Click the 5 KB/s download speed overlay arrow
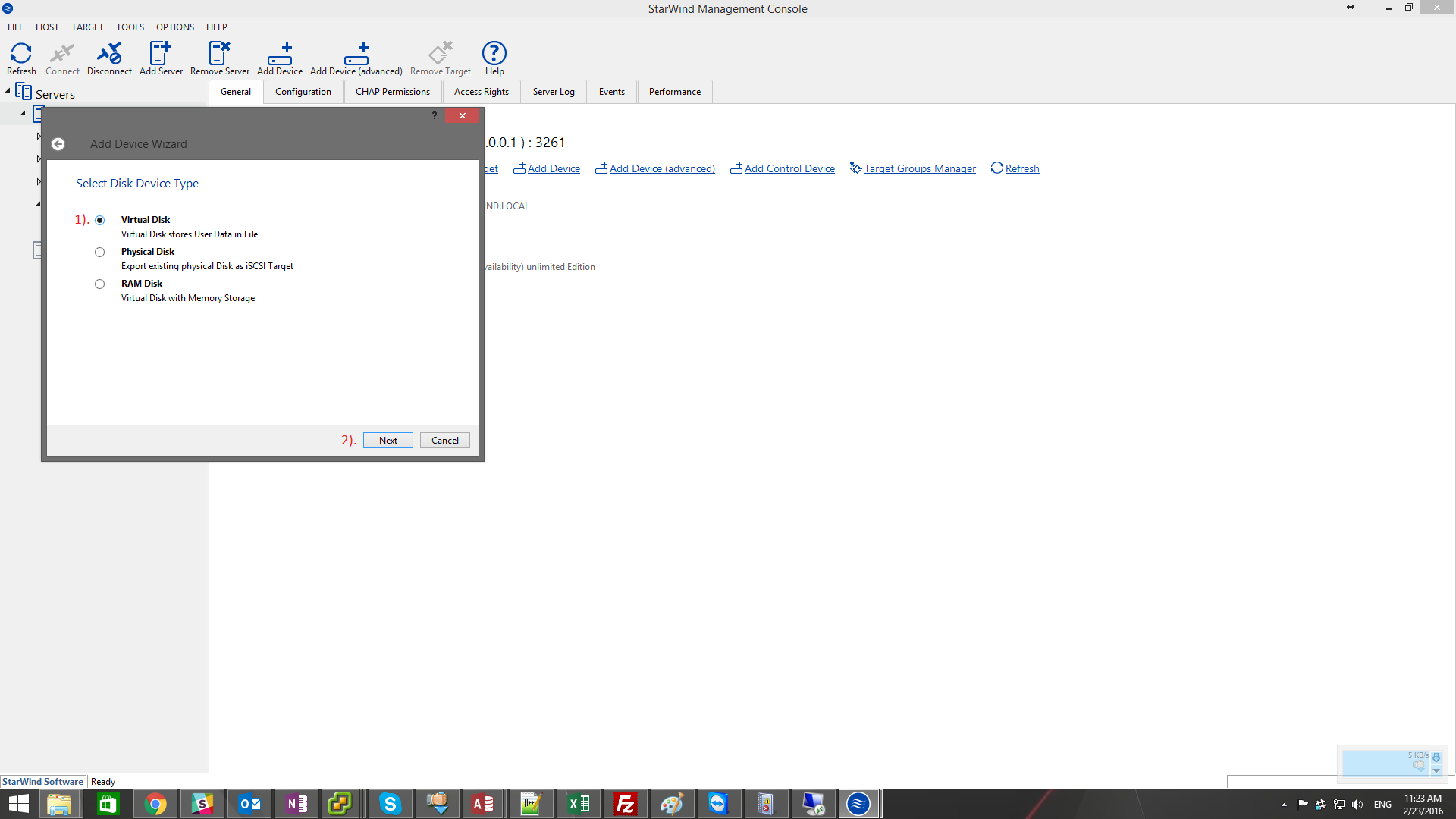 point(1436,758)
